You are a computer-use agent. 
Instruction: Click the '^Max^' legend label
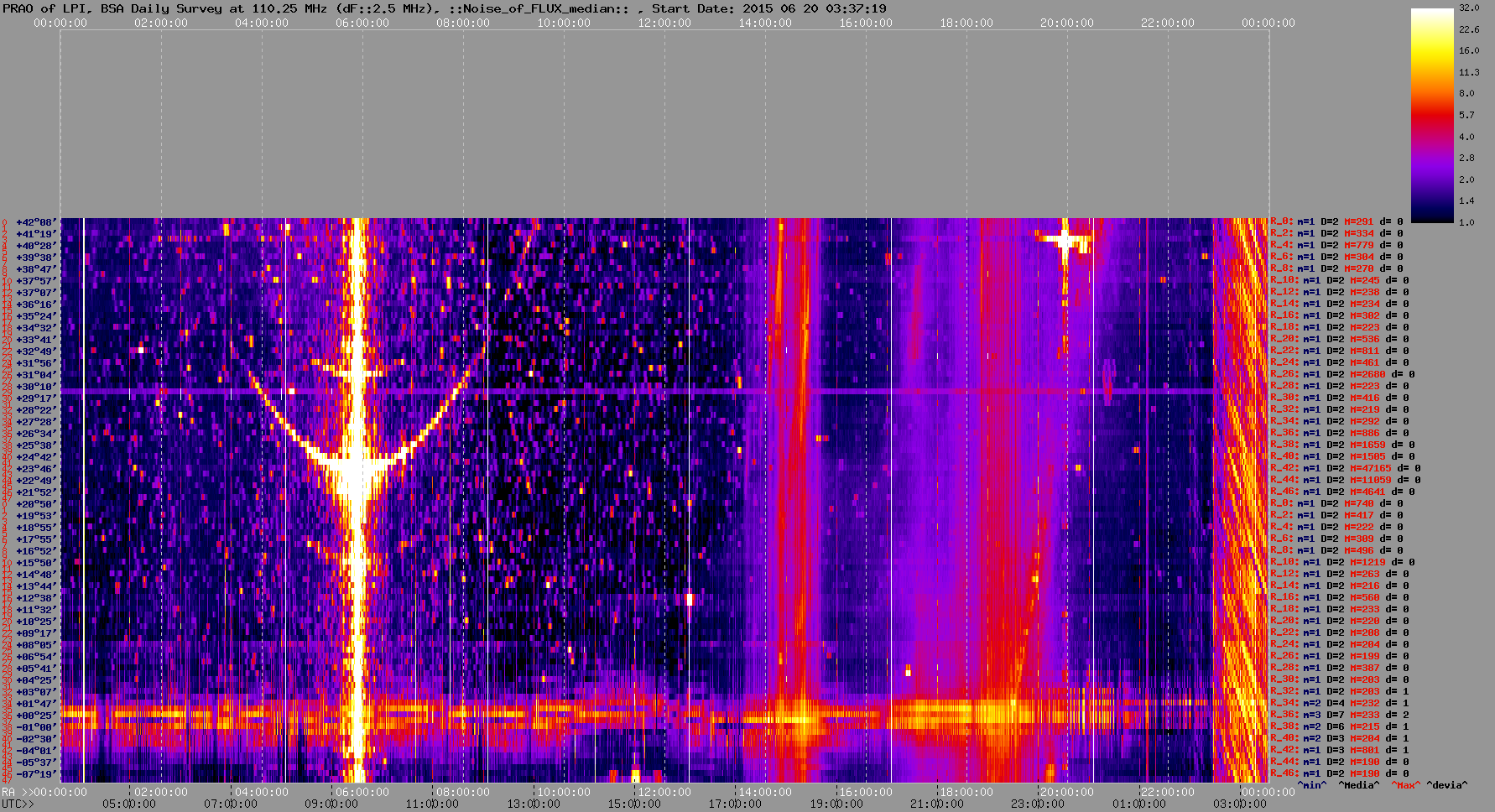point(1405,785)
